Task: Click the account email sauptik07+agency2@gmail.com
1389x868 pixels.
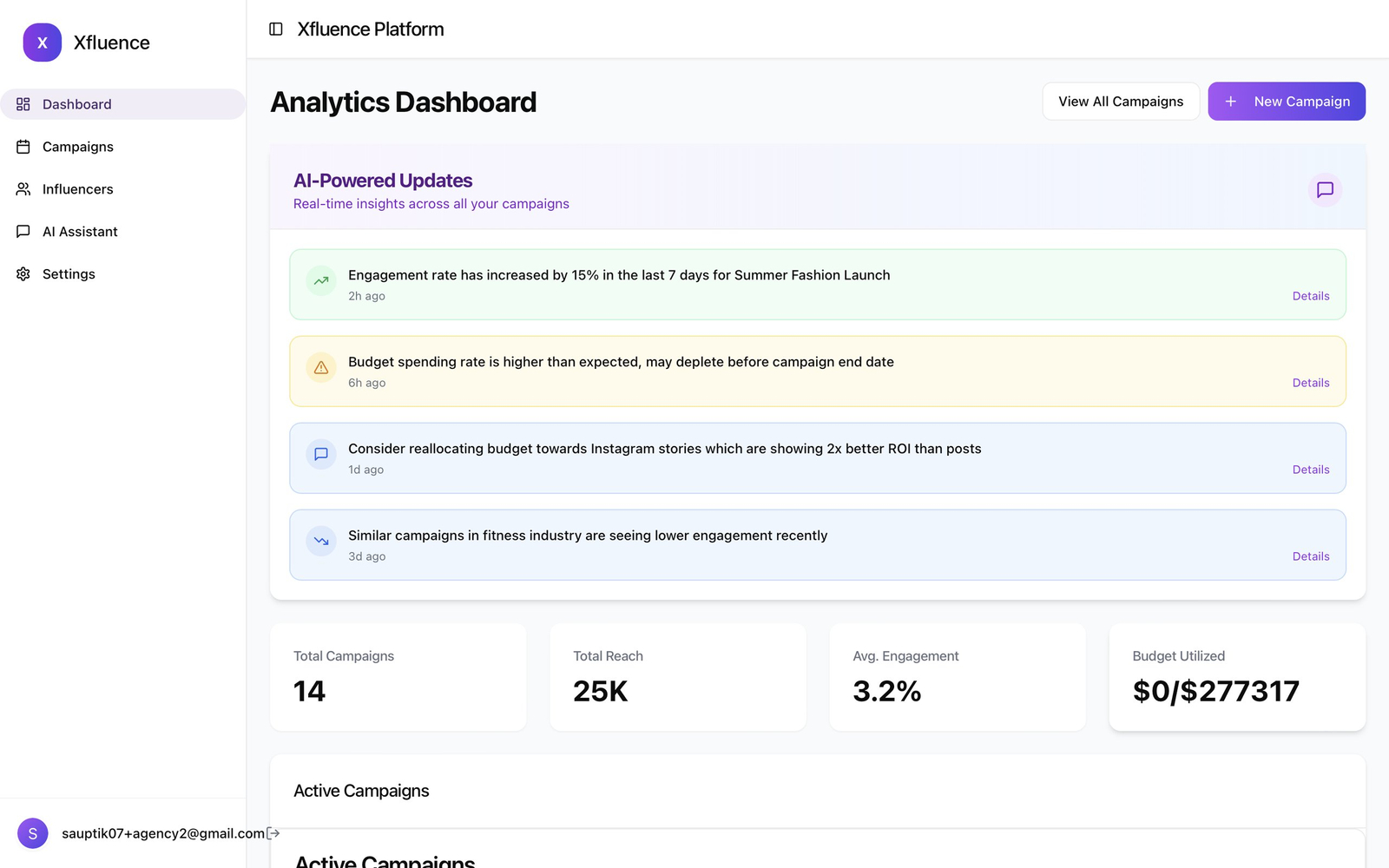Action: 163,833
